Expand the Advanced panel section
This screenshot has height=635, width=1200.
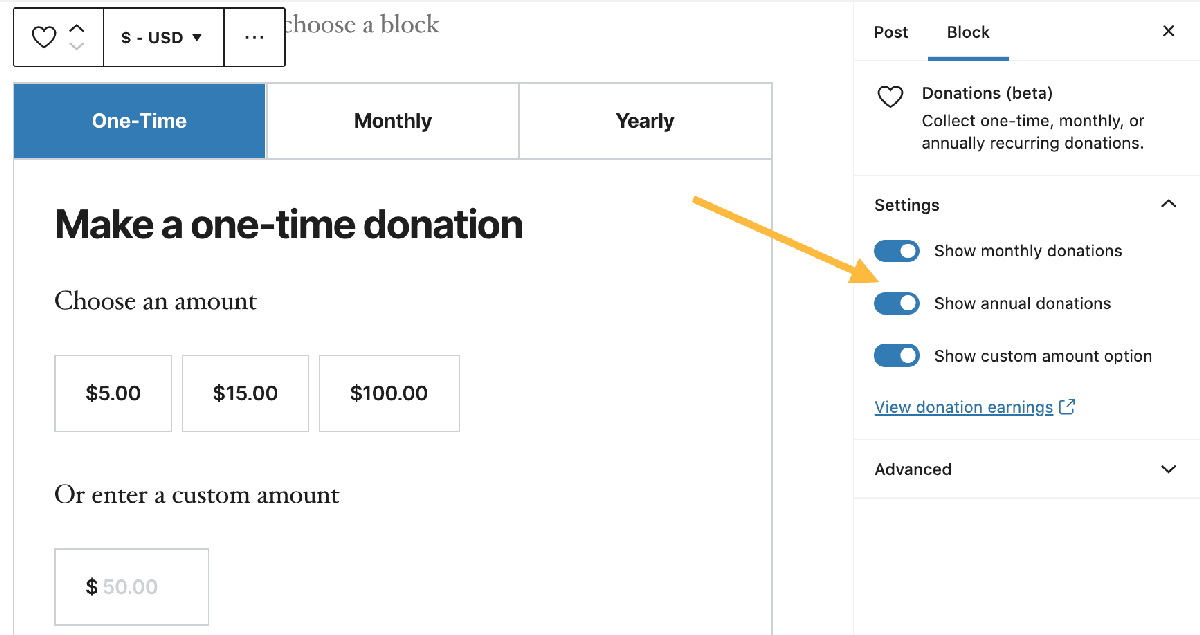pyautogui.click(x=1168, y=469)
